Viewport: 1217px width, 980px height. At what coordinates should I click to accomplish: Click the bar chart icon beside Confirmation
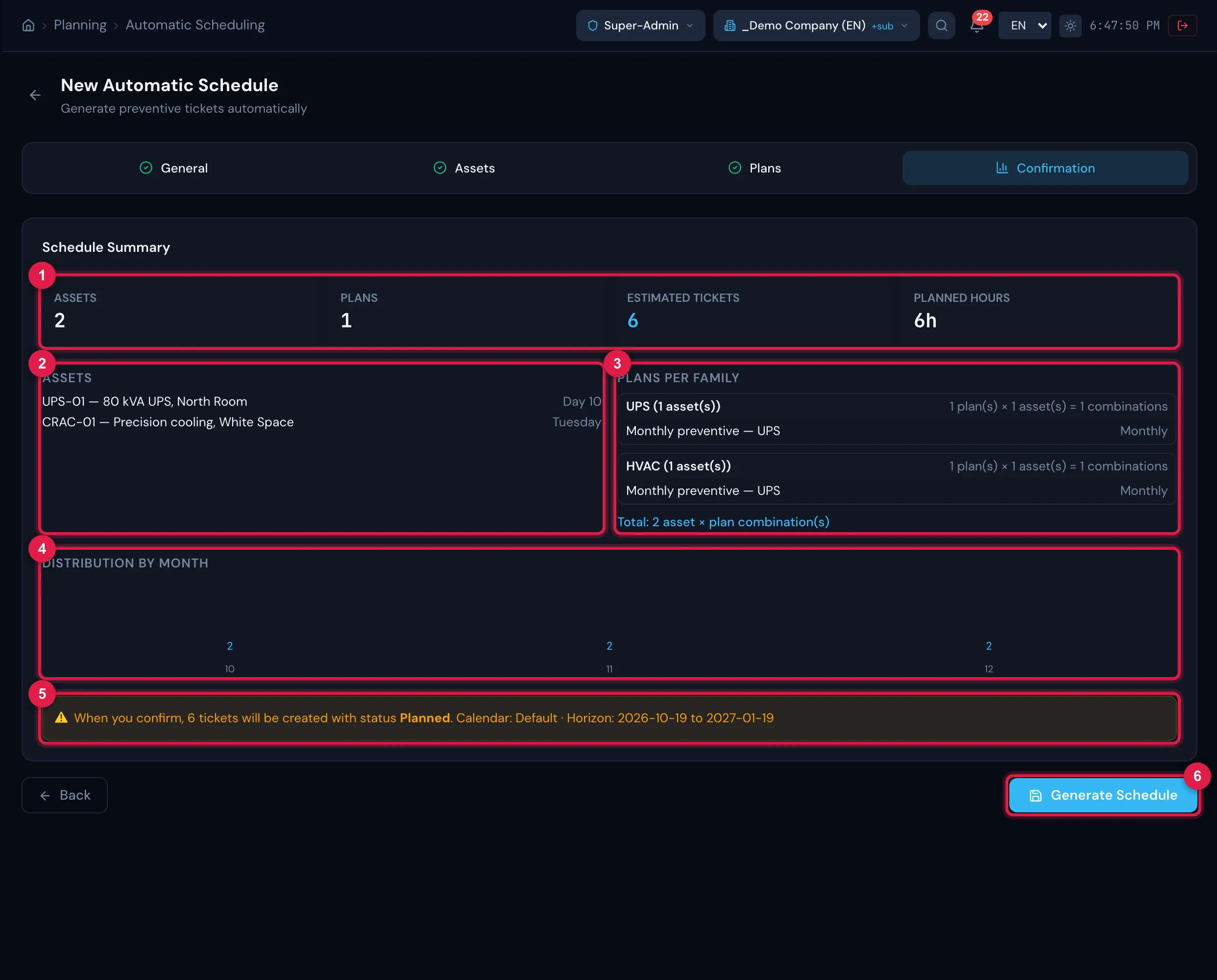pos(1002,168)
